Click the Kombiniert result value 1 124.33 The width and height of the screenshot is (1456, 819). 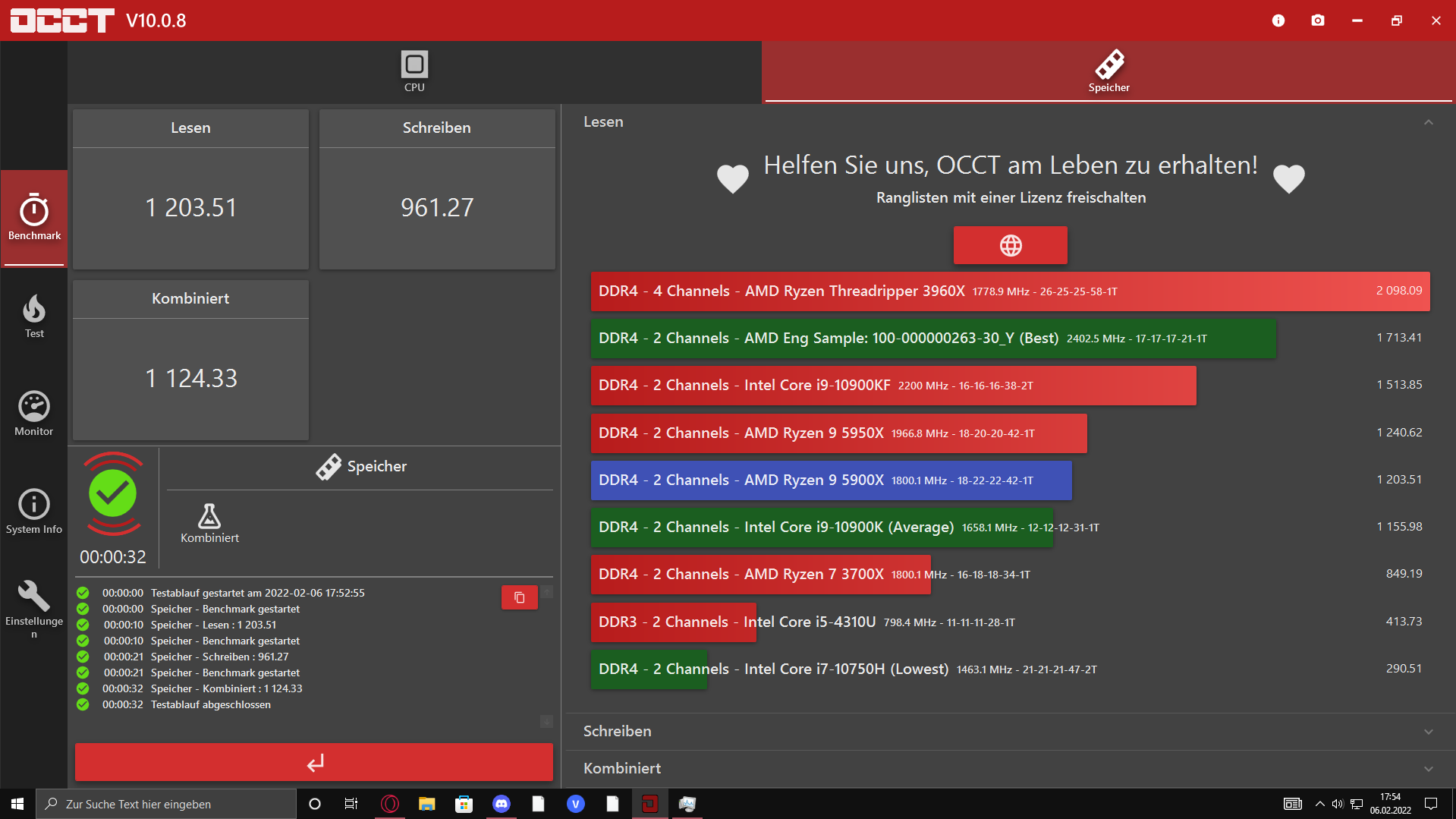190,379
